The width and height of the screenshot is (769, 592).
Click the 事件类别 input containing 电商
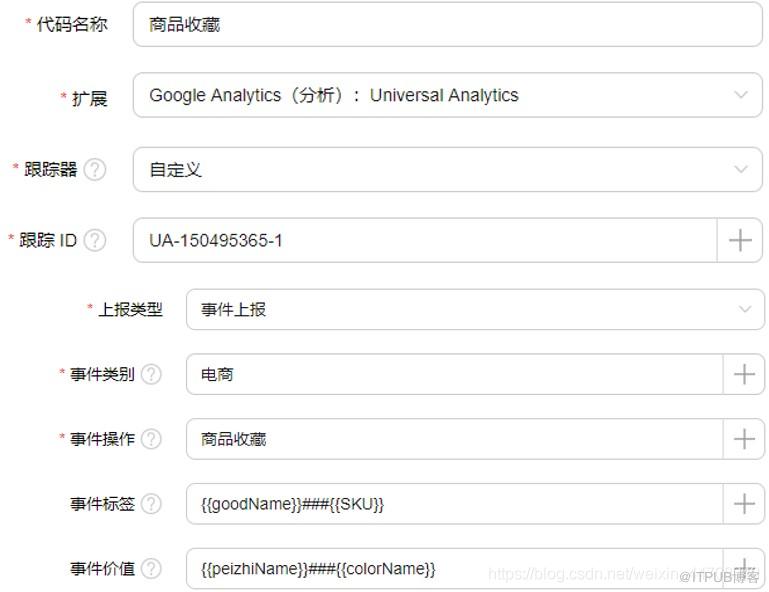click(x=455, y=374)
